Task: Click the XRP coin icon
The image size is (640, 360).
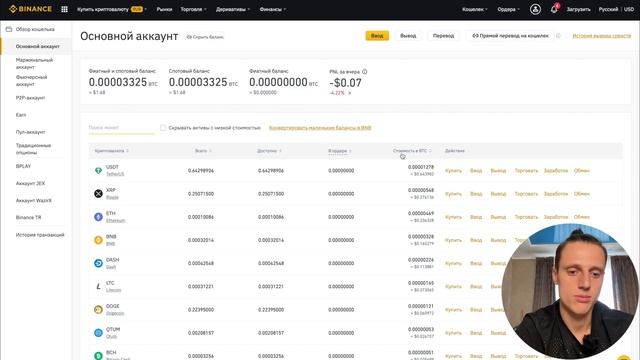Action: [98, 194]
